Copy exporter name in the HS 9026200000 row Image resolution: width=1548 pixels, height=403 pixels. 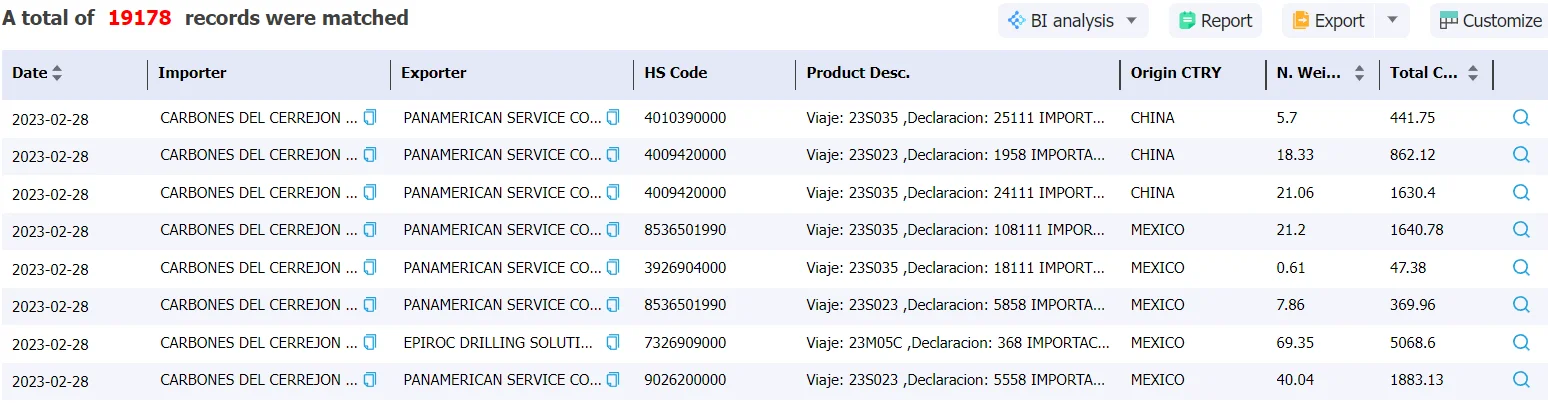coord(613,379)
